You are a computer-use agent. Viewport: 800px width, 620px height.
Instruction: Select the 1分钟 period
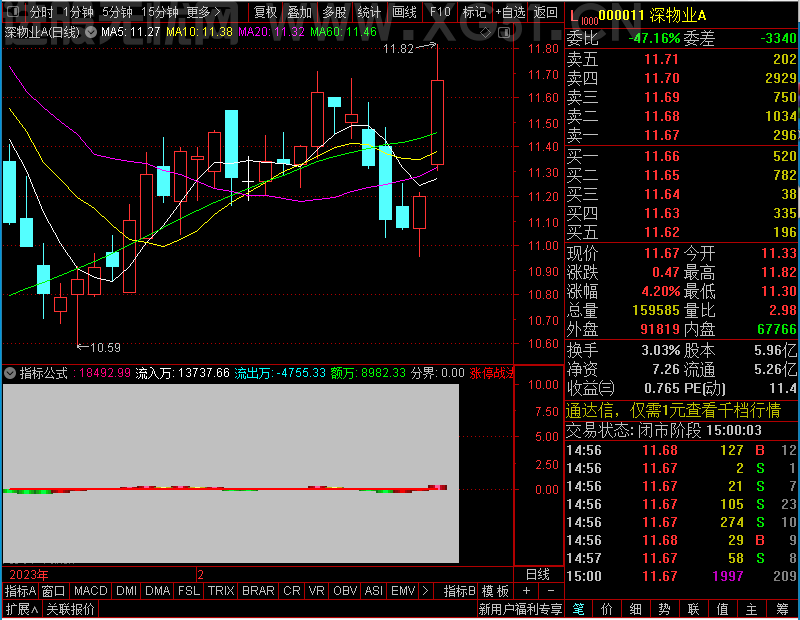tap(78, 12)
